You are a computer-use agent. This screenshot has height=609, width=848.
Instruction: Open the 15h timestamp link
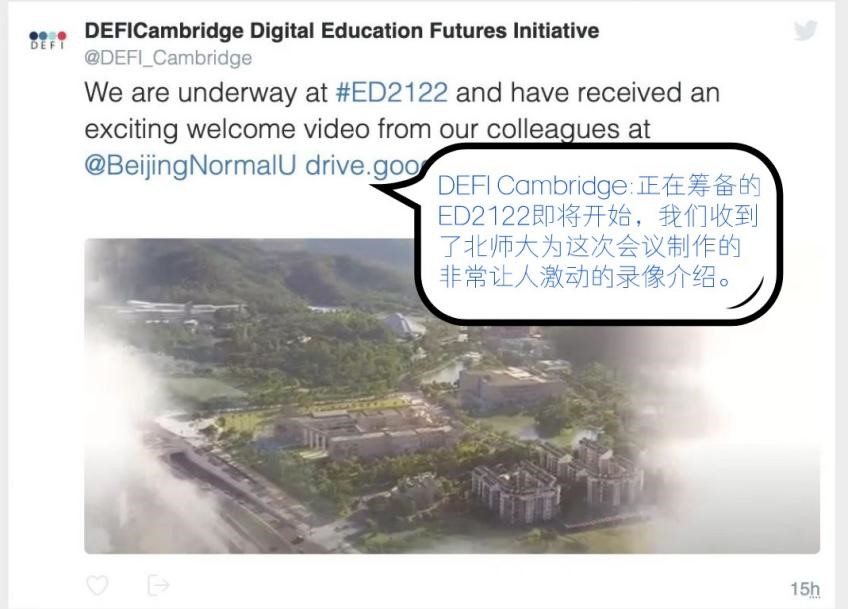(805, 588)
